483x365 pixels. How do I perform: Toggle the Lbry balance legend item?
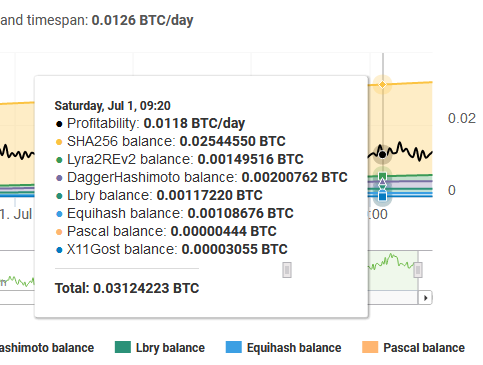(160, 348)
